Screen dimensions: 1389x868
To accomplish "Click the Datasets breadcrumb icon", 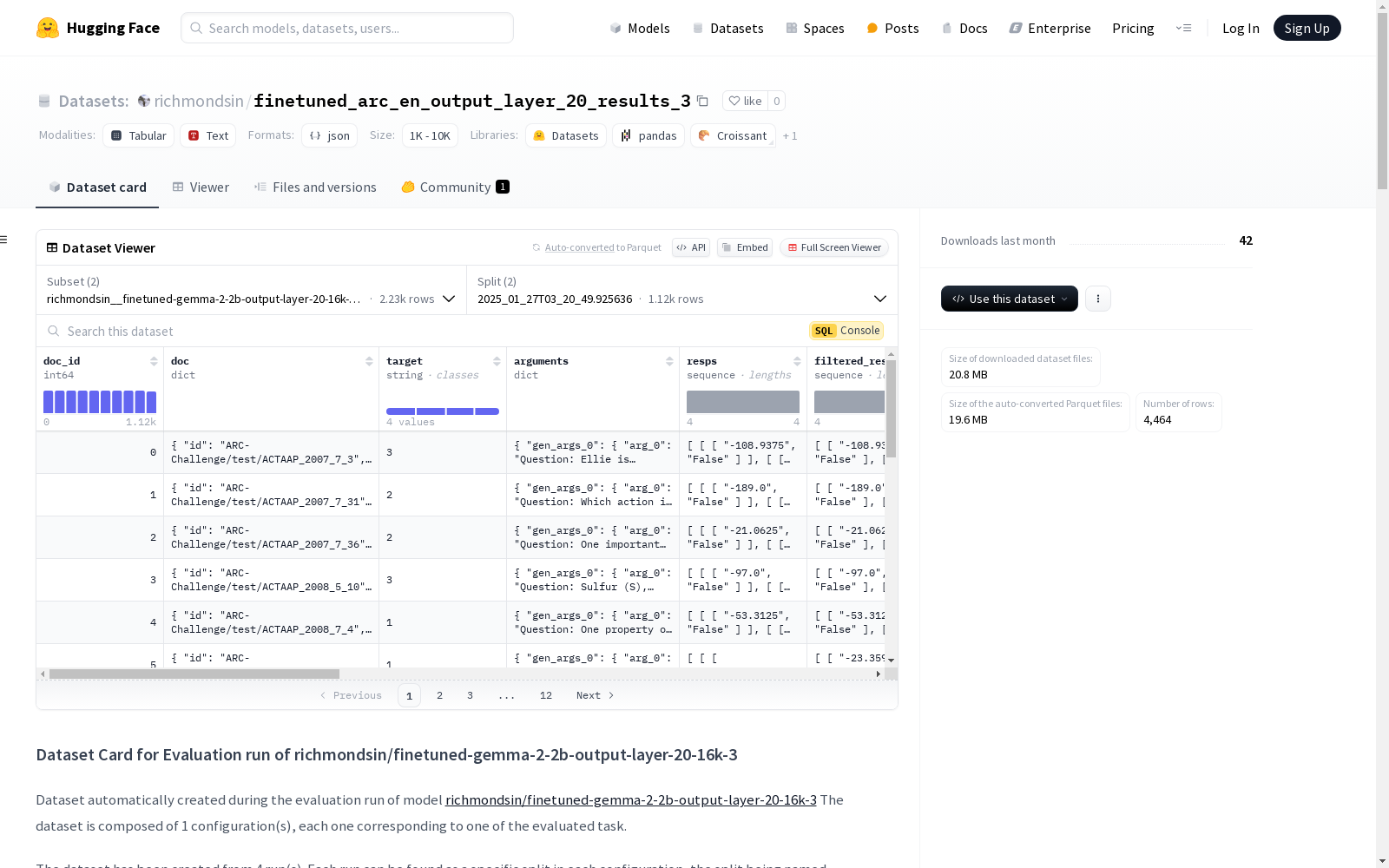I will pyautogui.click(x=44, y=101).
